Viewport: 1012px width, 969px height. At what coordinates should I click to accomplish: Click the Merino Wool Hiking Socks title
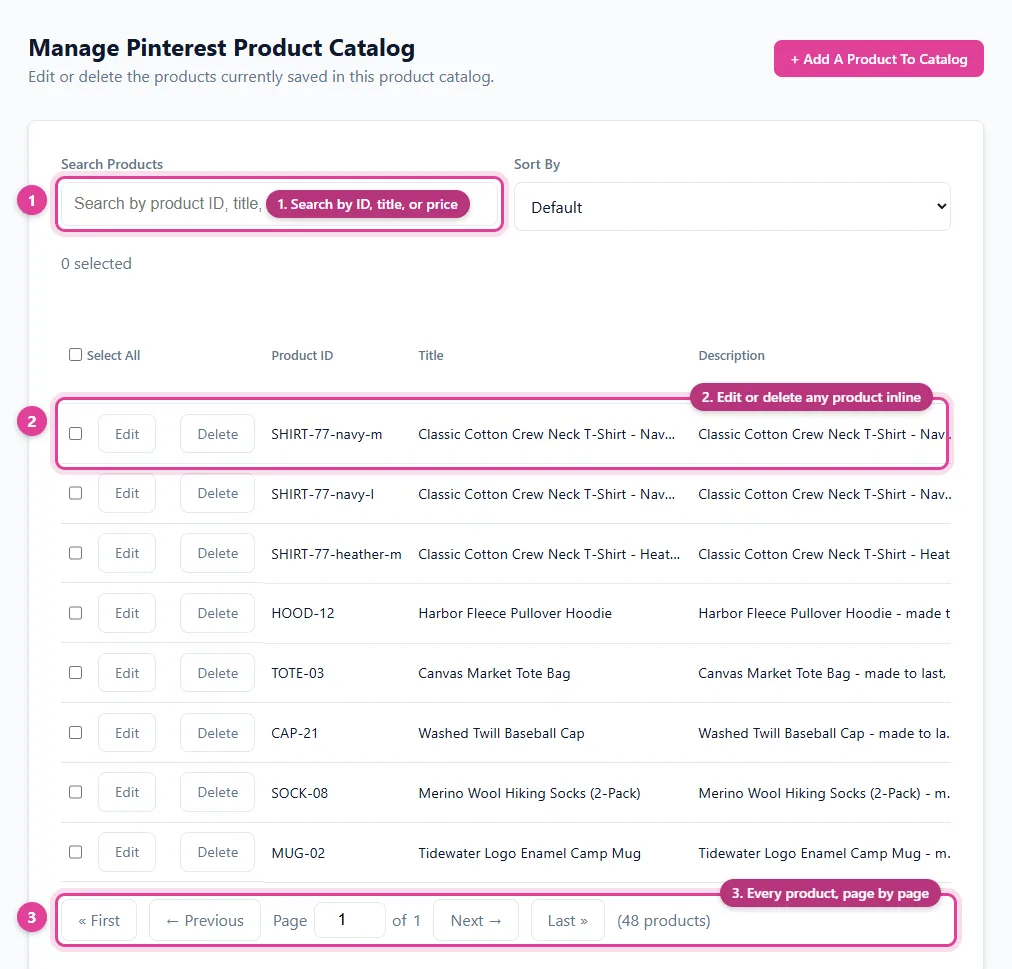[x=529, y=793]
